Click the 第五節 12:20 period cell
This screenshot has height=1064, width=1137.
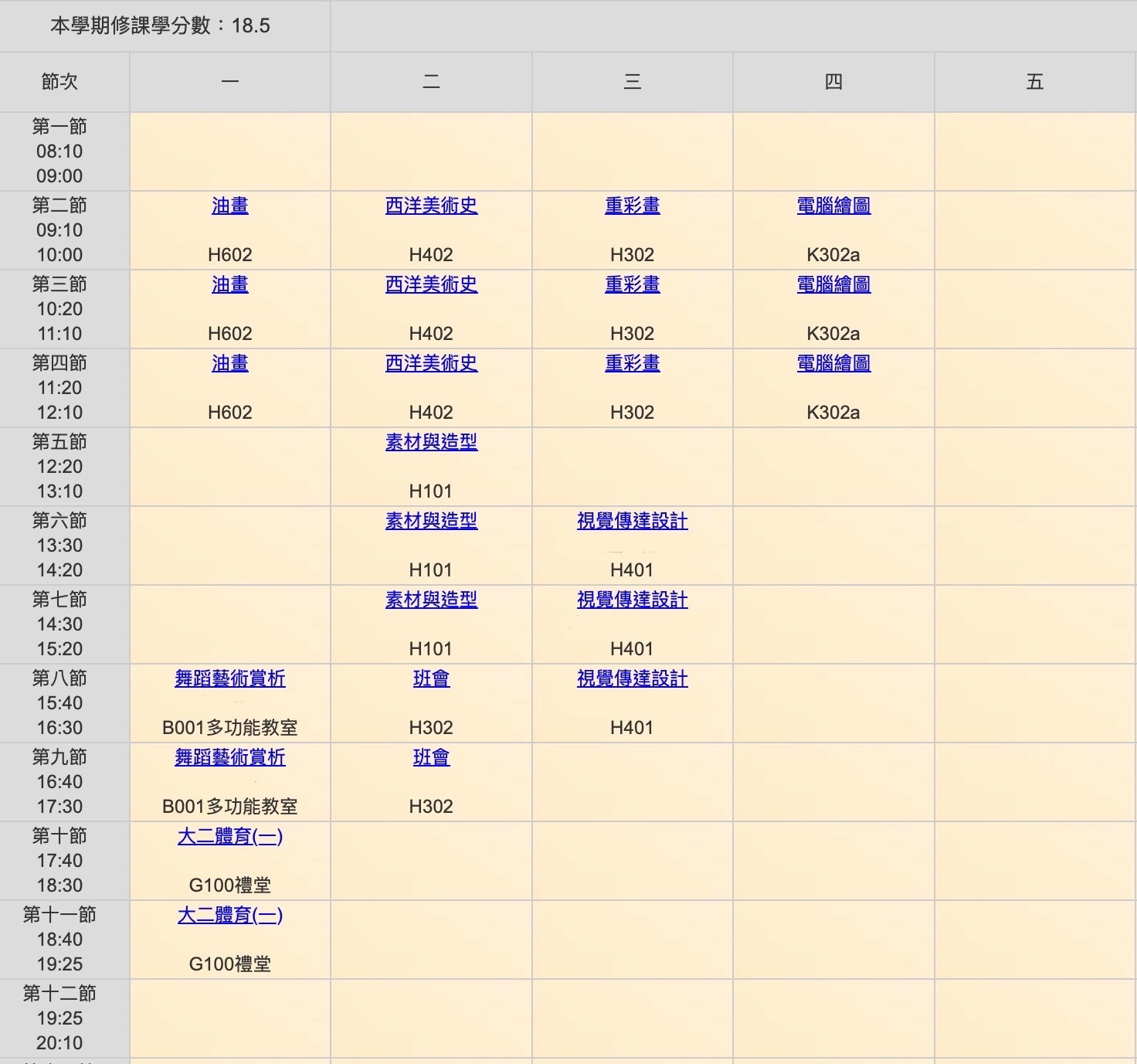(x=65, y=467)
